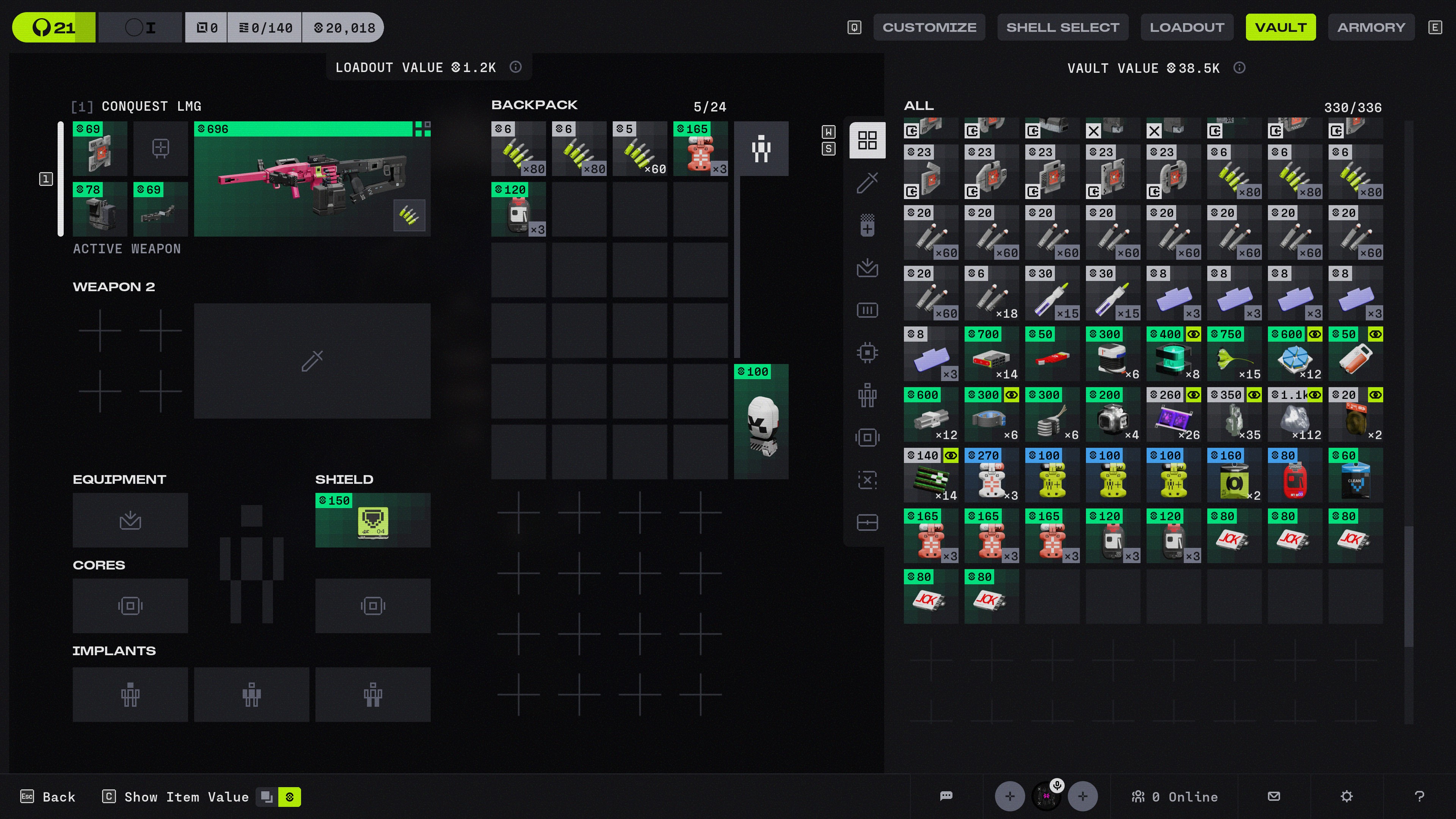Viewport: 1456px width, 819px height.
Task: Open the mail envelope icon
Action: 1274,796
